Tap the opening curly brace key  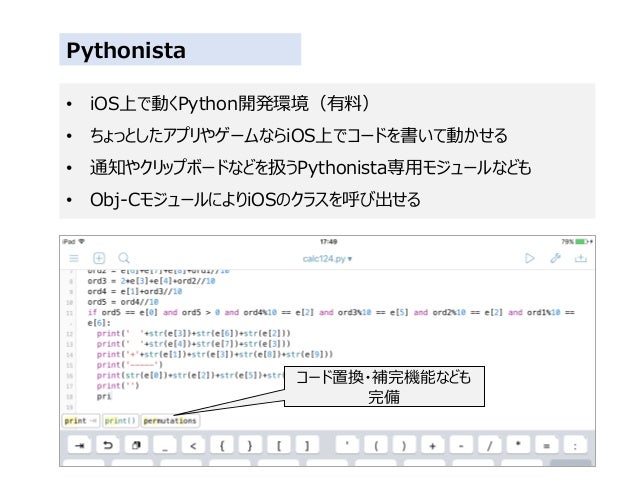tap(222, 445)
